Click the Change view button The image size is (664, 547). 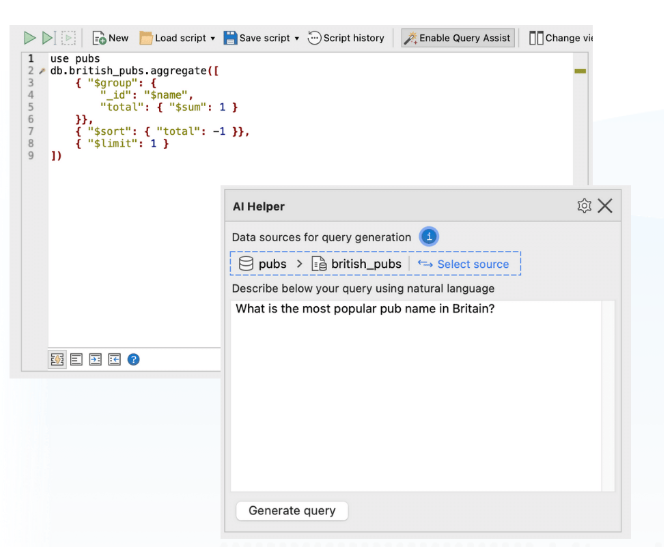pos(560,38)
